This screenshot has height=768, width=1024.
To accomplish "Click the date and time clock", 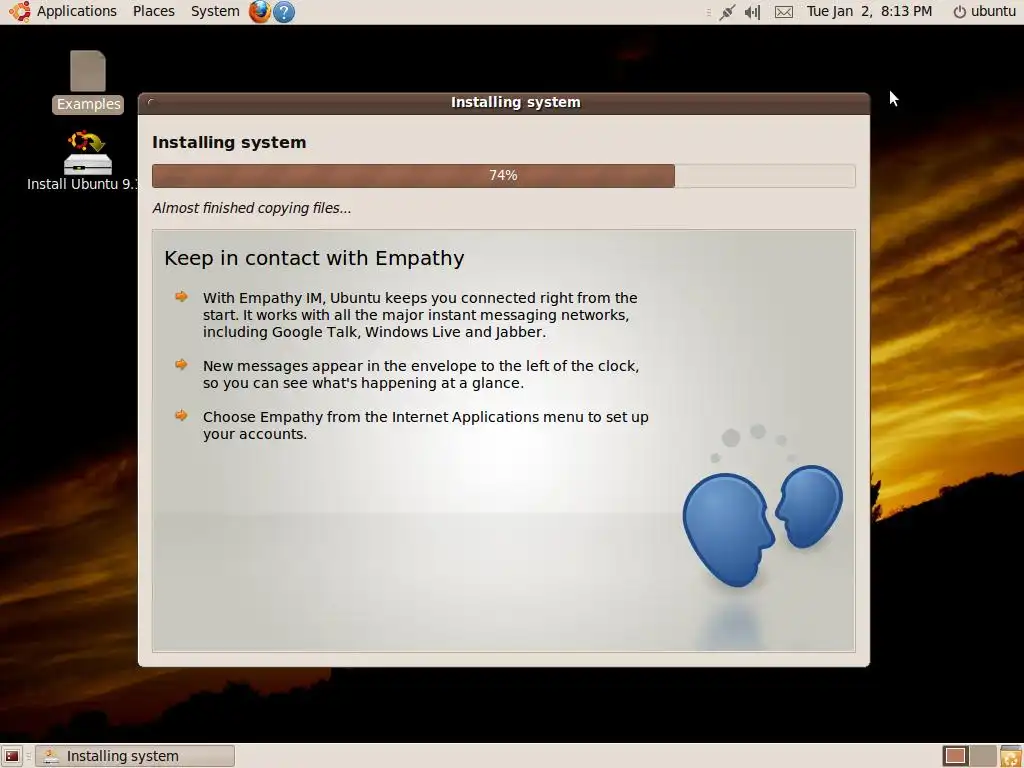I will coord(869,11).
